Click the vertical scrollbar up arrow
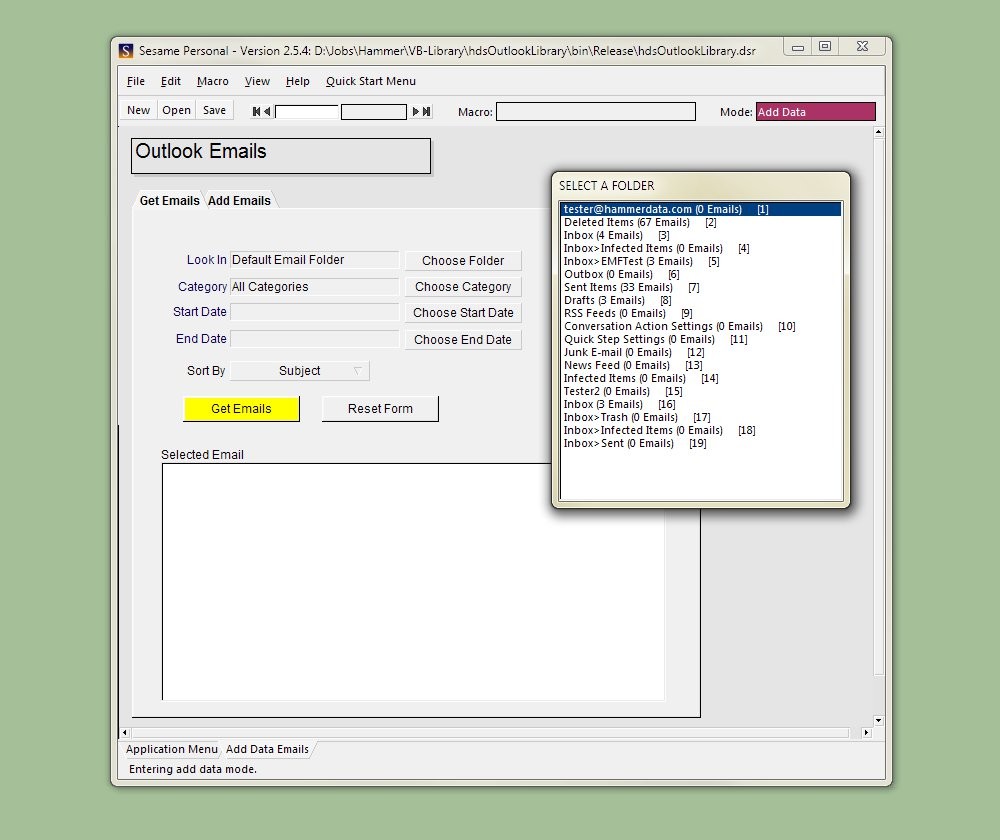The image size is (1000, 840). tap(878, 132)
